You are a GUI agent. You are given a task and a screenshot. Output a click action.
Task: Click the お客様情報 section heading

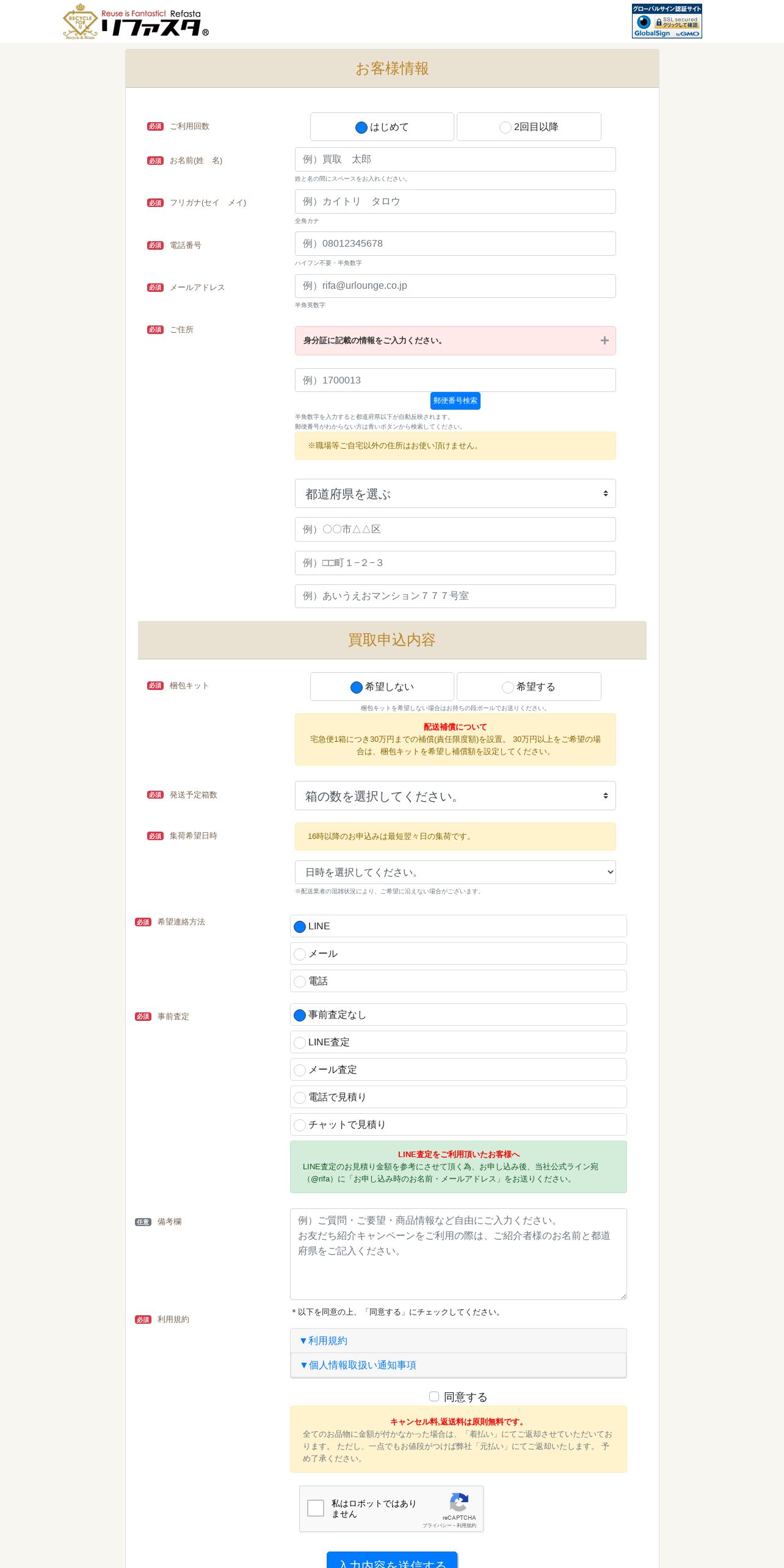(392, 68)
